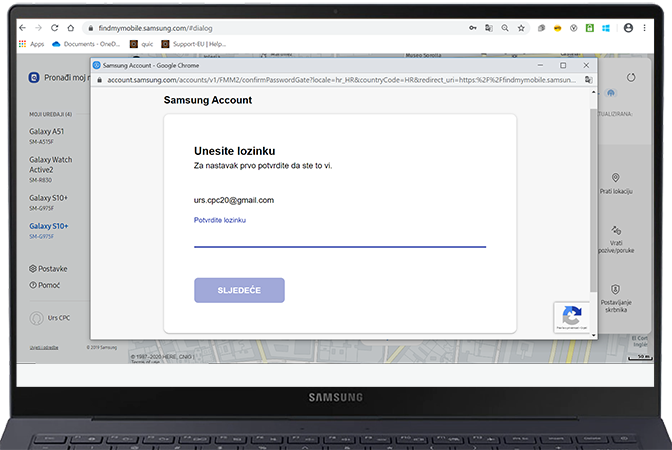Open Postavke settings in sidebar
This screenshot has height=450, width=672.
pyautogui.click(x=48, y=269)
